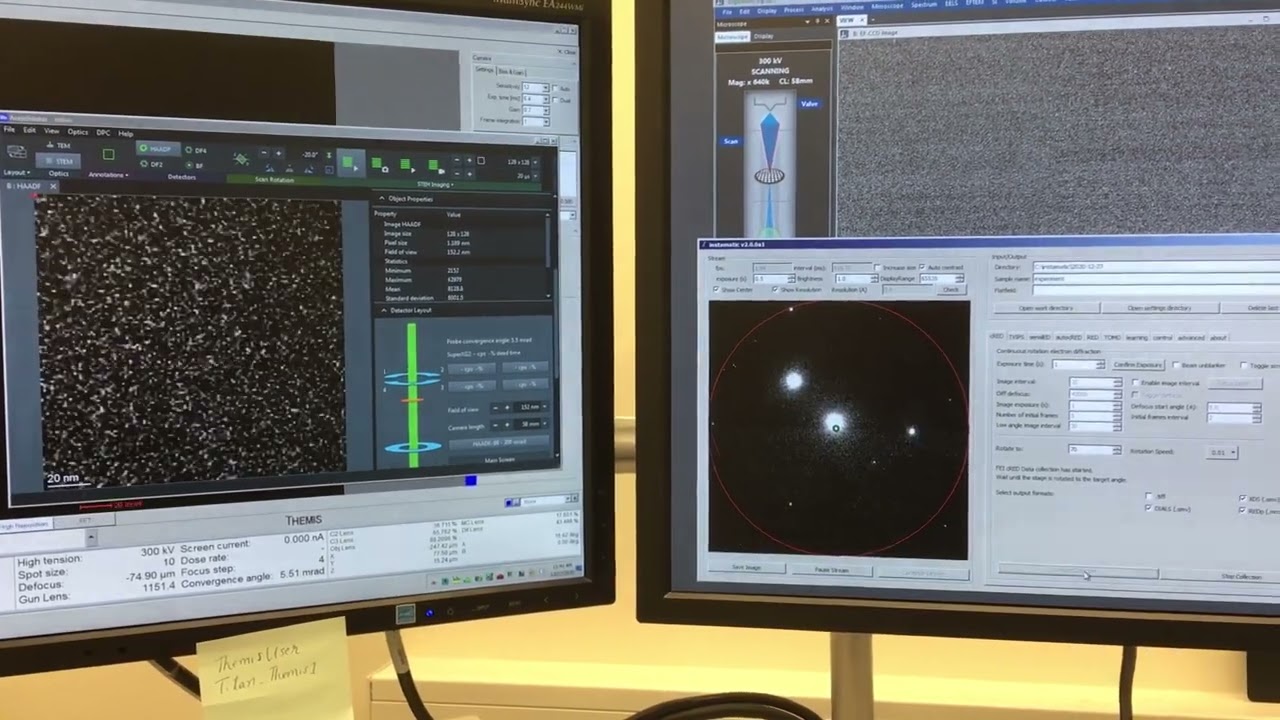Open the Field of view 152 nm dropdown
1280x720 pixels.
coord(544,407)
